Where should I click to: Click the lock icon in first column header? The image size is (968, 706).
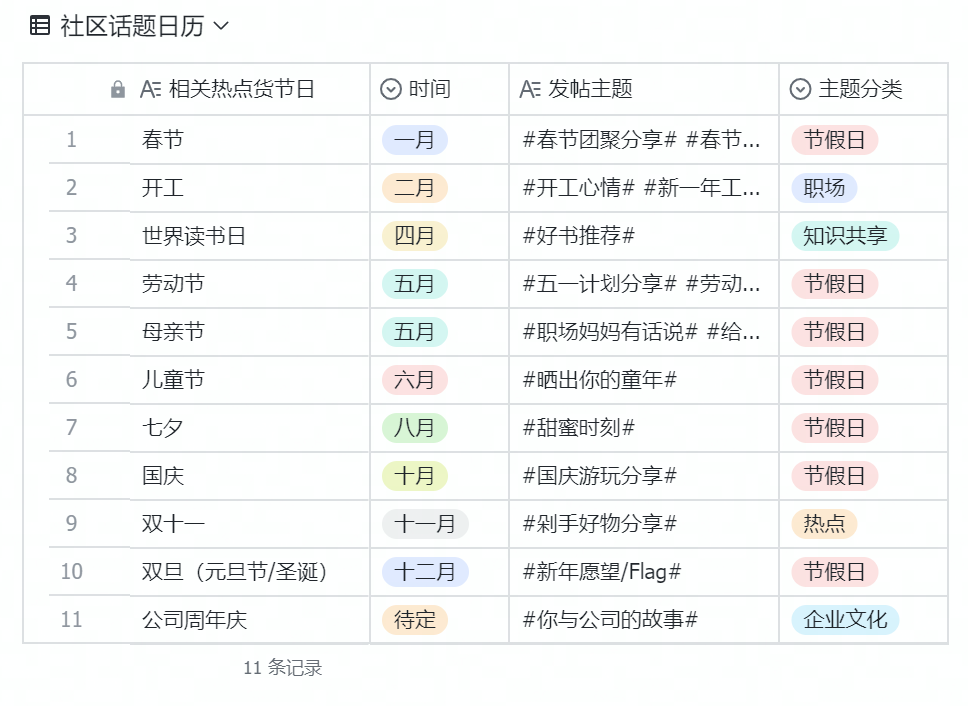click(x=117, y=89)
